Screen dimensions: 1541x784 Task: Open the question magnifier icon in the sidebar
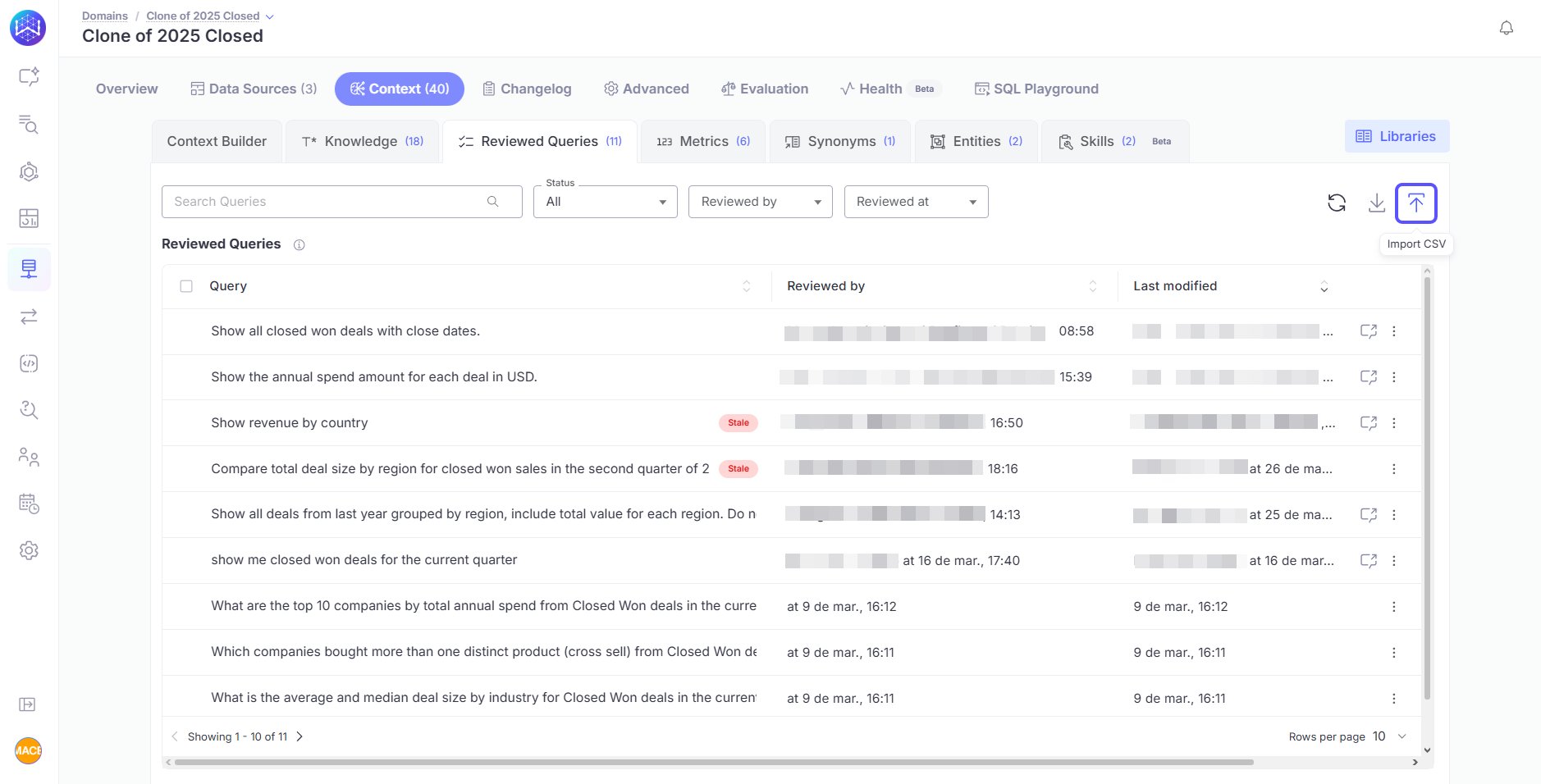[x=29, y=410]
